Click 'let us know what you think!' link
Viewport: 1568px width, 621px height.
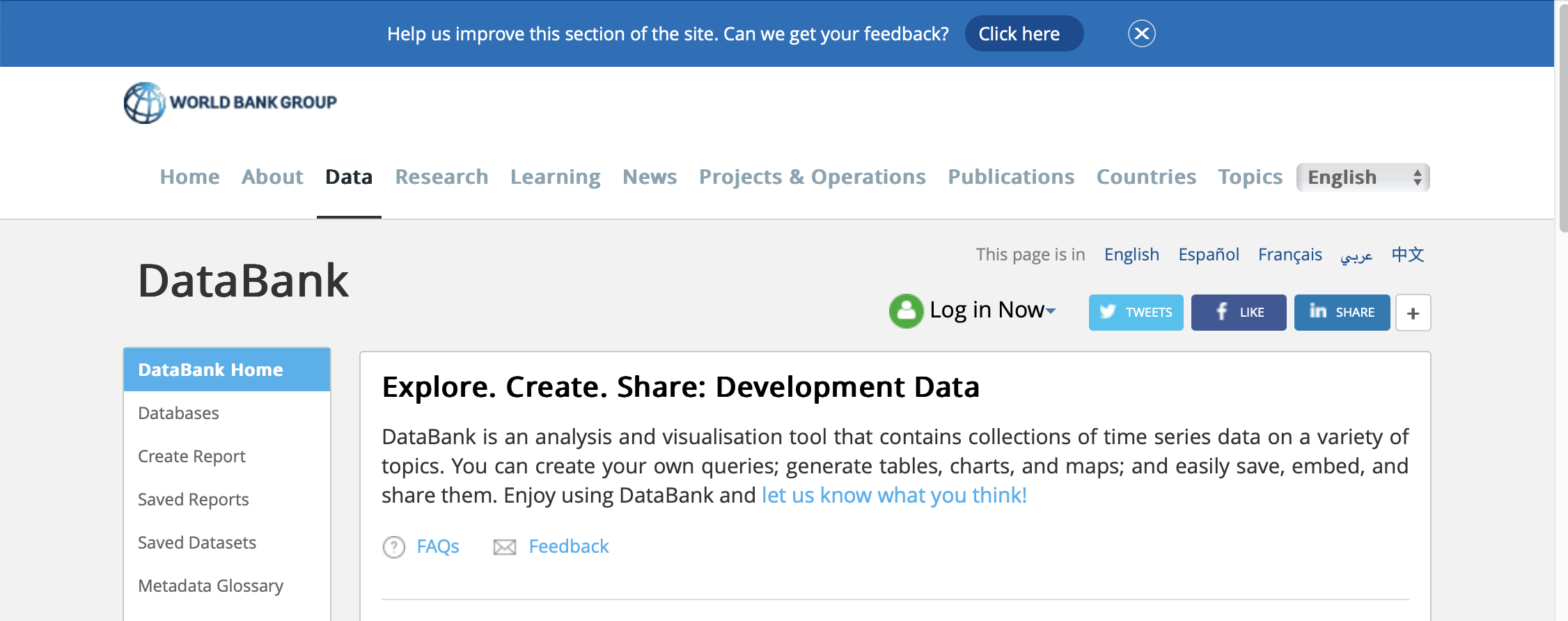click(894, 495)
